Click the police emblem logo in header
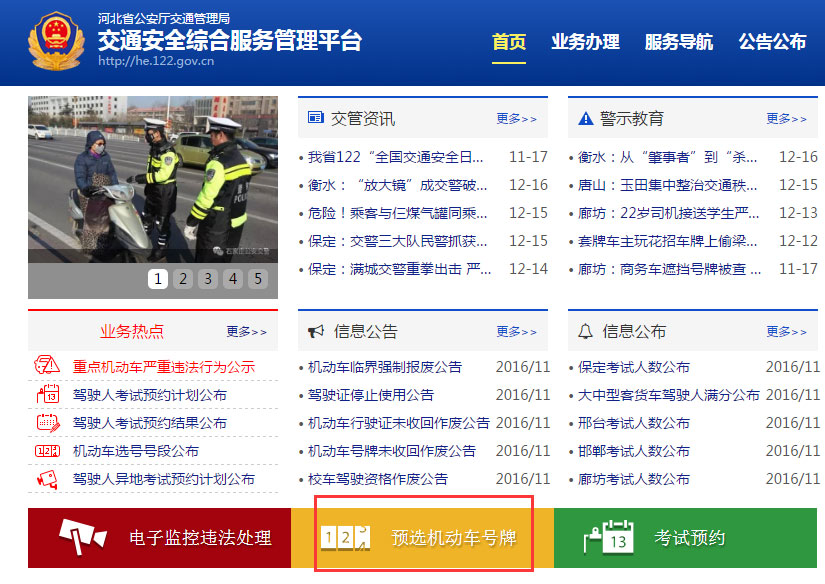This screenshot has width=825, height=584. 57,38
